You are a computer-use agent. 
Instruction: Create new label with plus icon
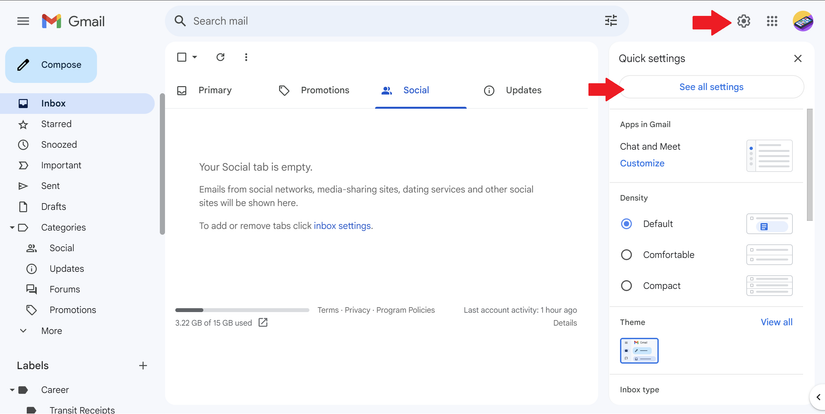(143, 366)
